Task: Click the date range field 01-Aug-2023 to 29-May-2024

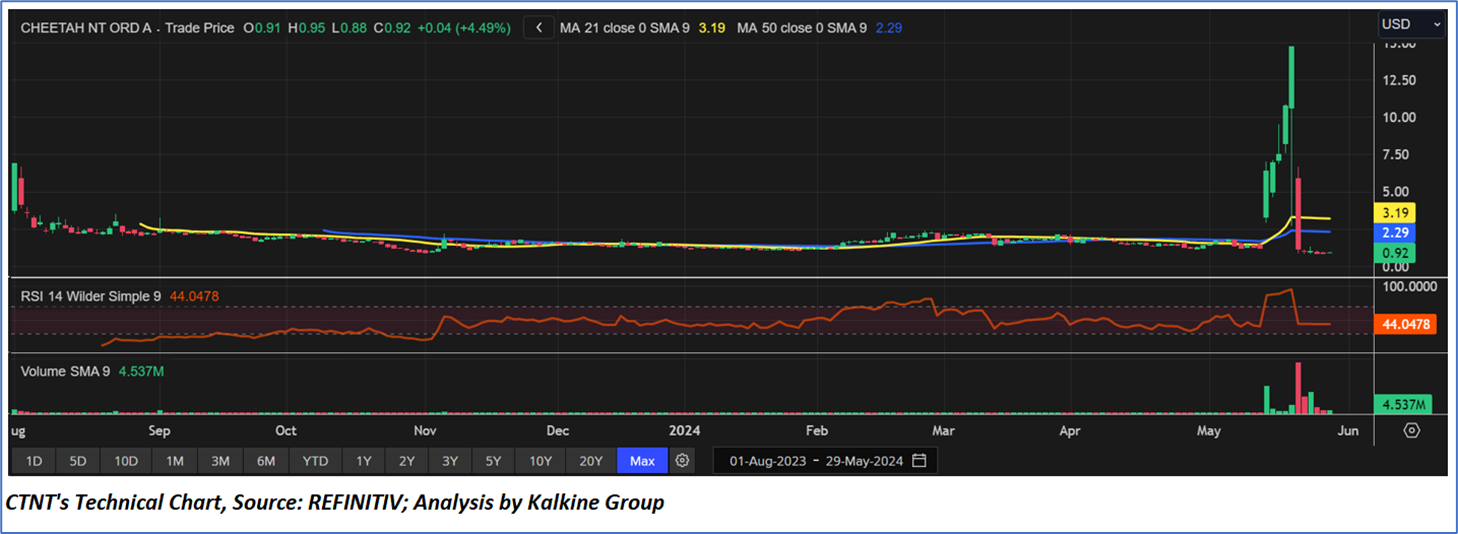Action: point(816,461)
